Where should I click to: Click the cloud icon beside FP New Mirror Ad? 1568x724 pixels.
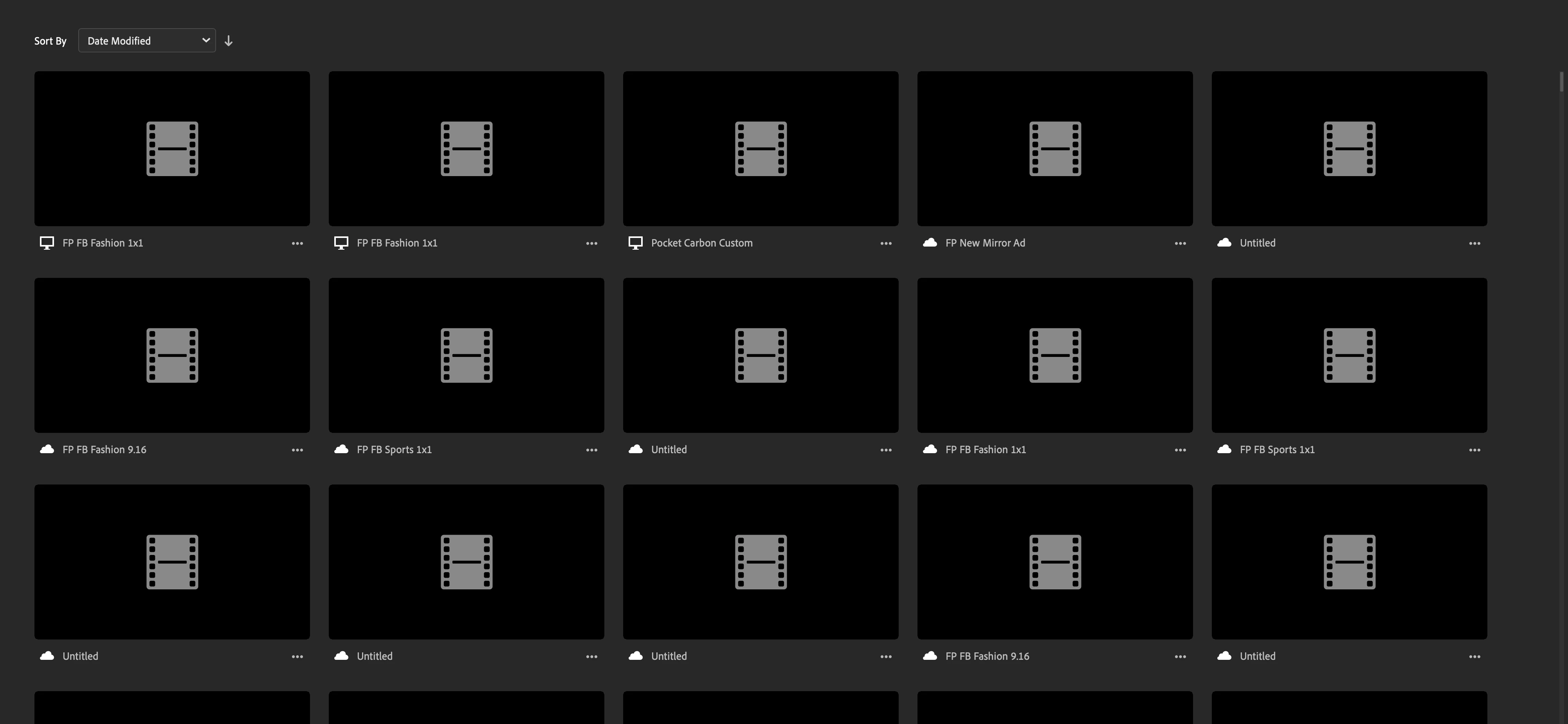(x=930, y=243)
